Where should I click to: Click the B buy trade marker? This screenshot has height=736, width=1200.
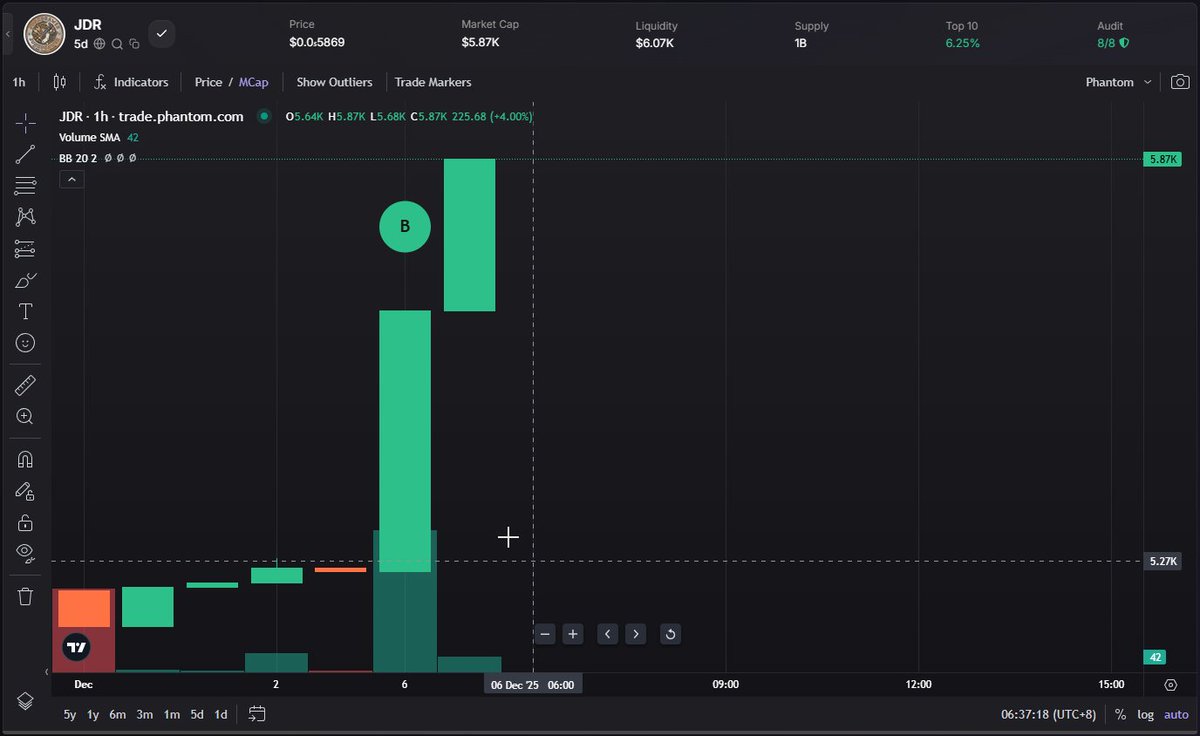(x=405, y=226)
